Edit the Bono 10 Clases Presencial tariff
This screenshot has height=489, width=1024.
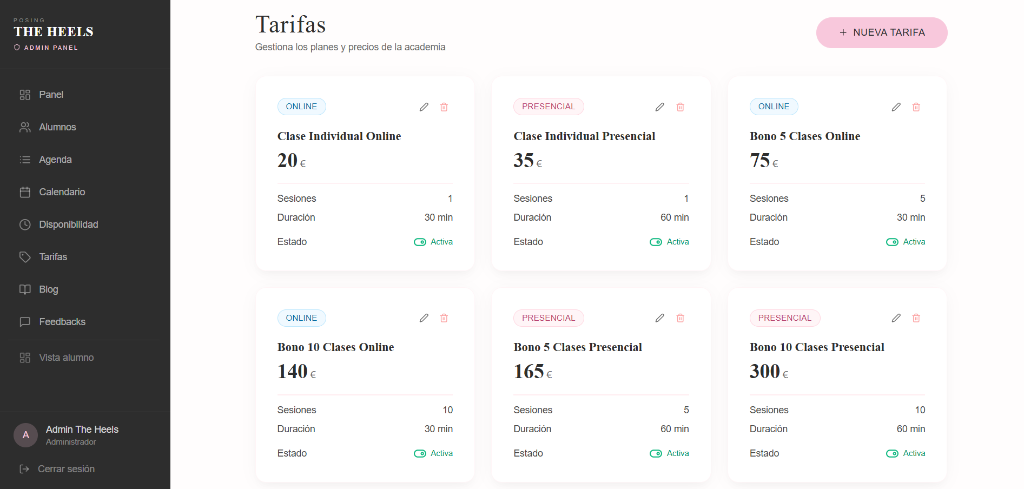896,318
